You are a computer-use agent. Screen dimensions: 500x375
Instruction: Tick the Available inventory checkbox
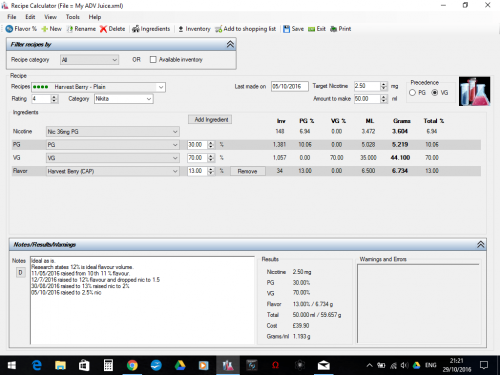153,60
